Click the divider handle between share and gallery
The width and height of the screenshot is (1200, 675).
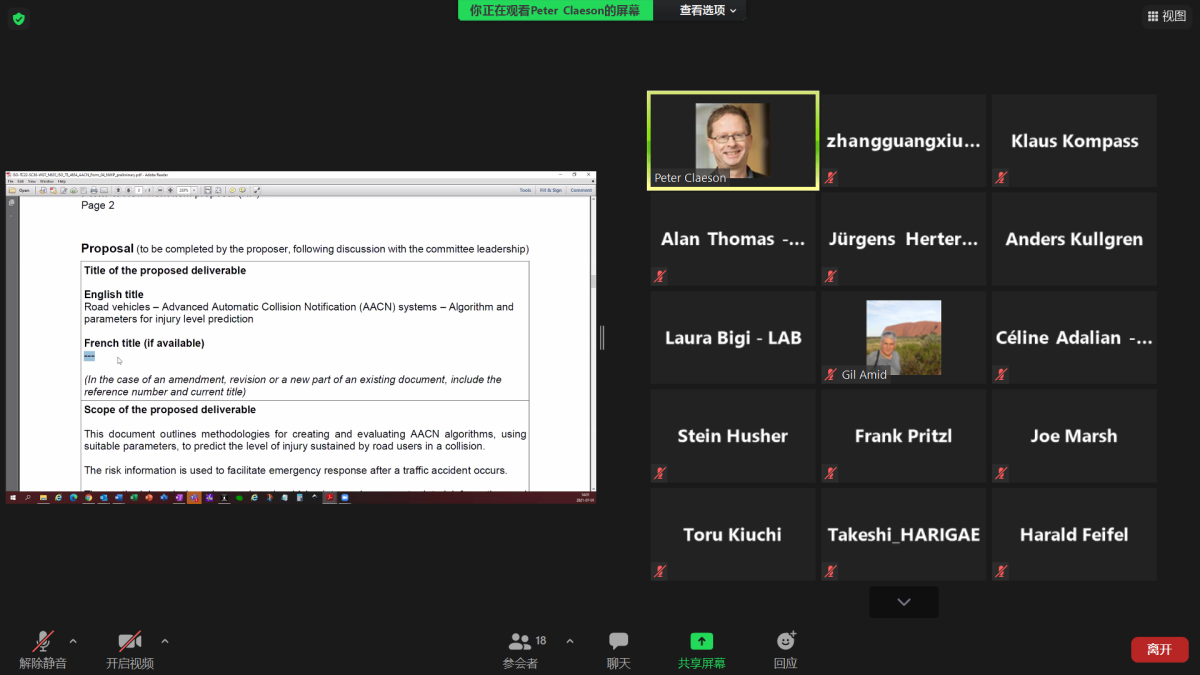(602, 338)
